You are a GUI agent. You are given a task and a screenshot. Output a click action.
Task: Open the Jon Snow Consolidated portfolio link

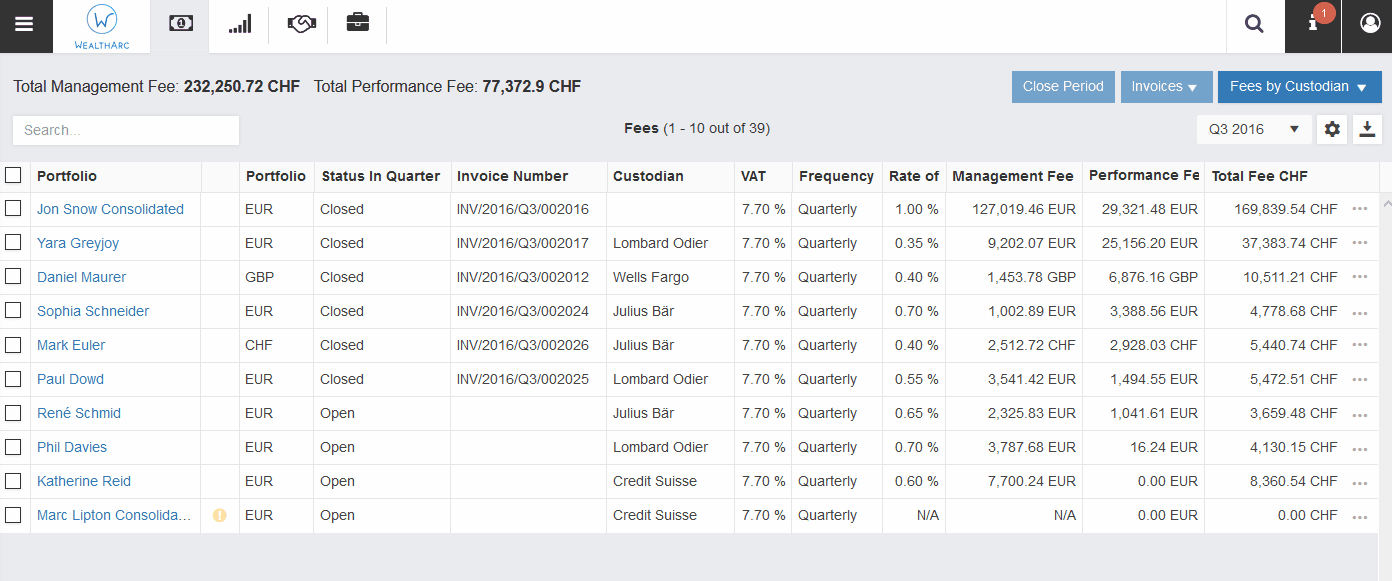tap(110, 209)
